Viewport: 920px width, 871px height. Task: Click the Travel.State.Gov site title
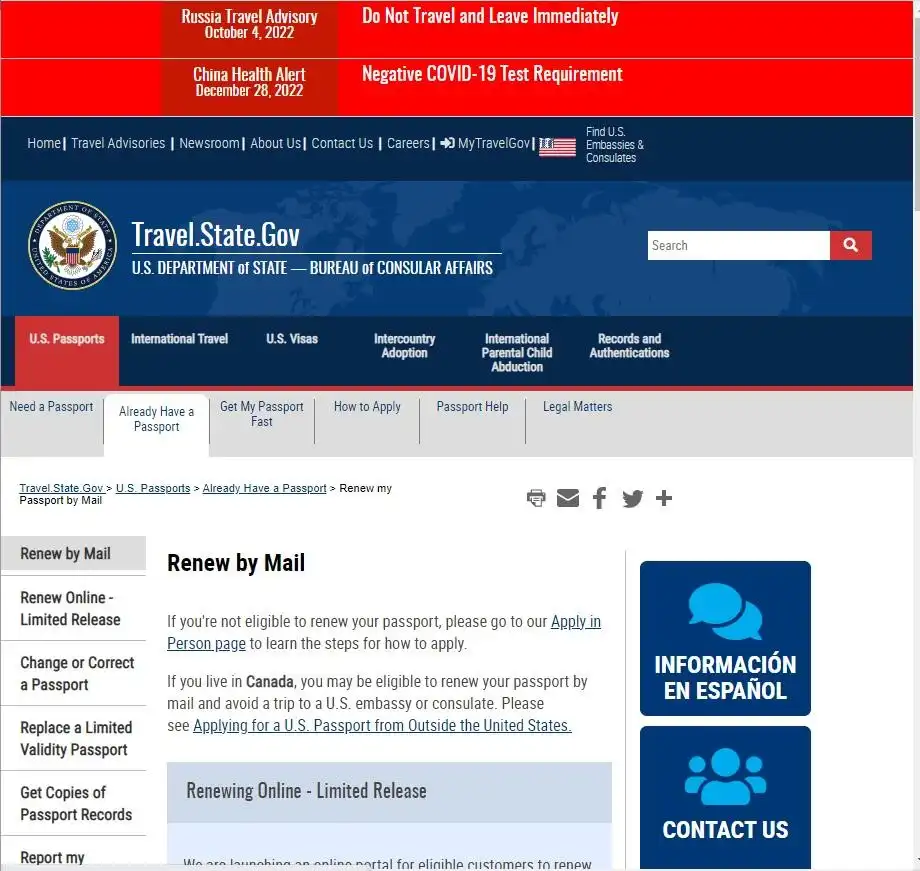pos(215,235)
